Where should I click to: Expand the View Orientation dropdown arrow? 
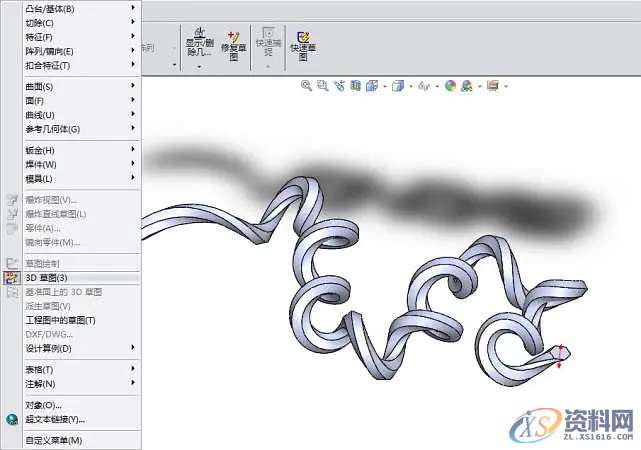pyautogui.click(x=385, y=86)
